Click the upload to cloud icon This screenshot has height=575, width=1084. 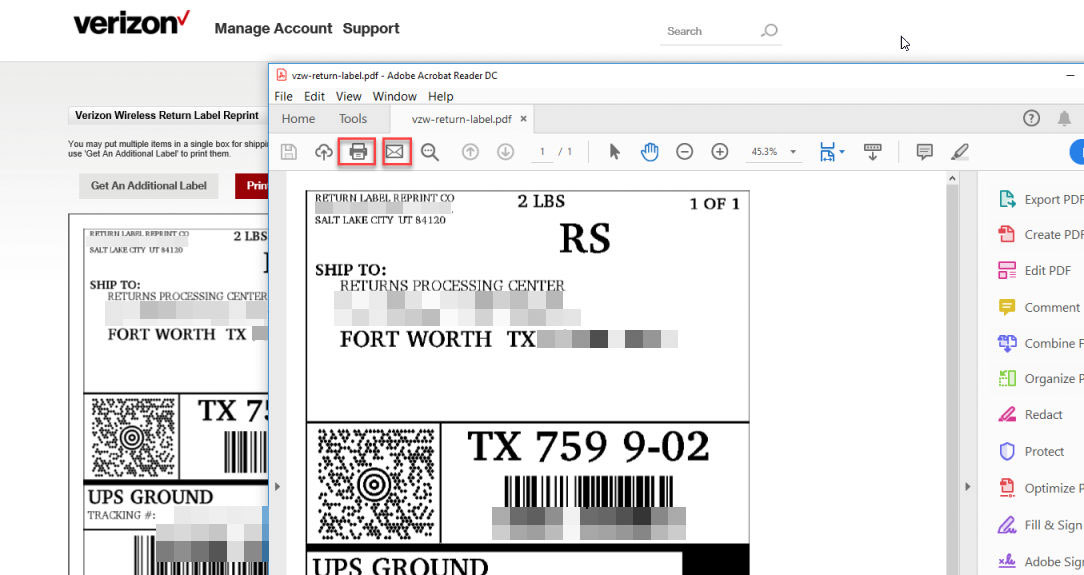[323, 152]
